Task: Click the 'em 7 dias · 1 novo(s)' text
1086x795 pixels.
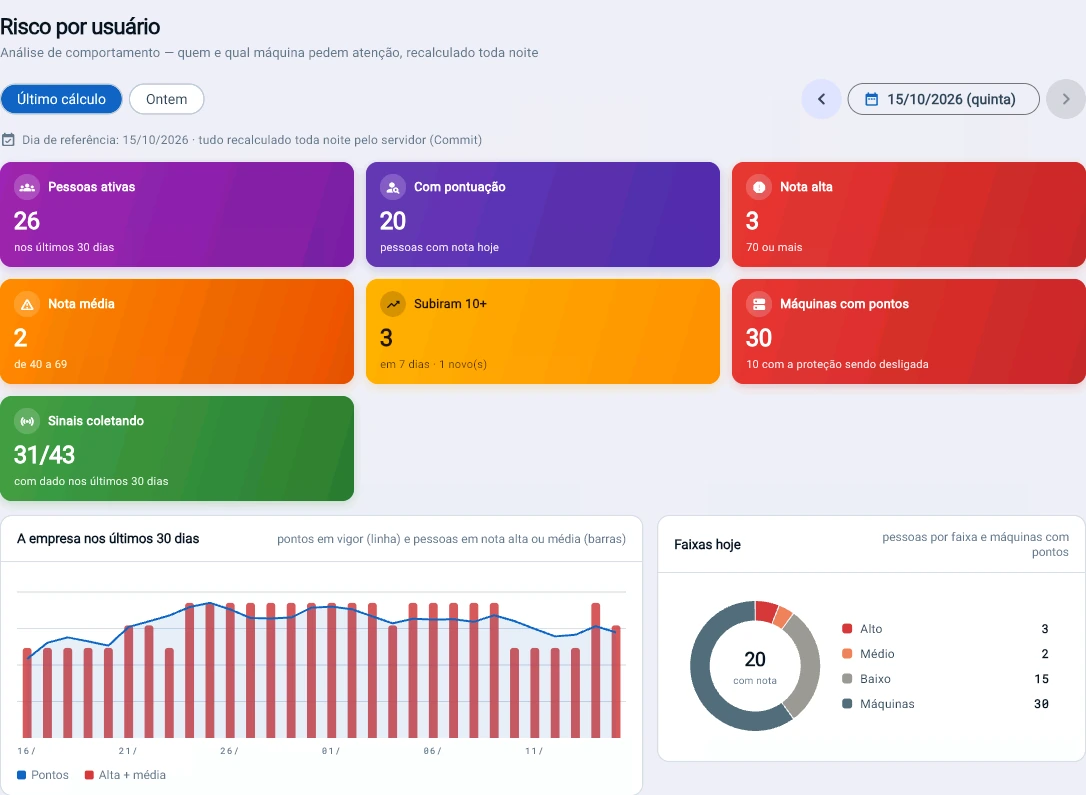Action: [434, 364]
